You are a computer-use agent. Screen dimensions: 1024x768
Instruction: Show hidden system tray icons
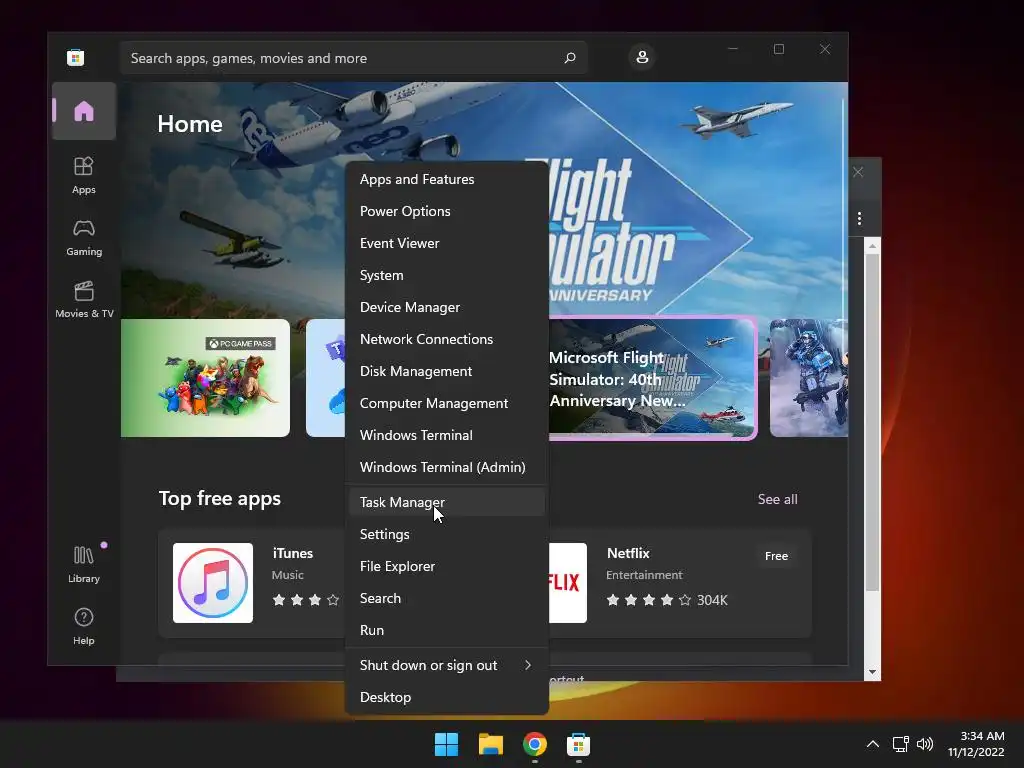click(x=872, y=744)
